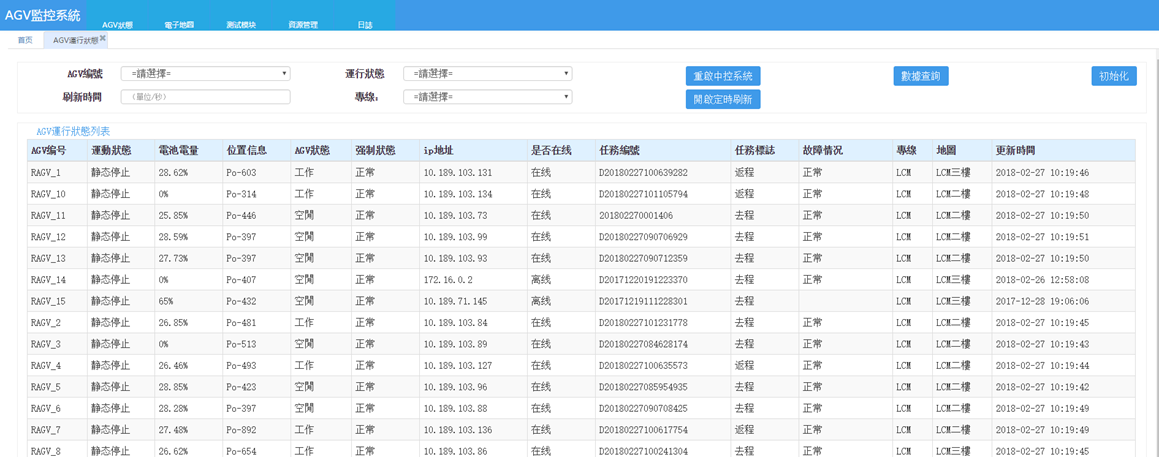Screen dimensions: 1159x457
Task: Open the 電子地圖 menu
Action: (x=179, y=25)
